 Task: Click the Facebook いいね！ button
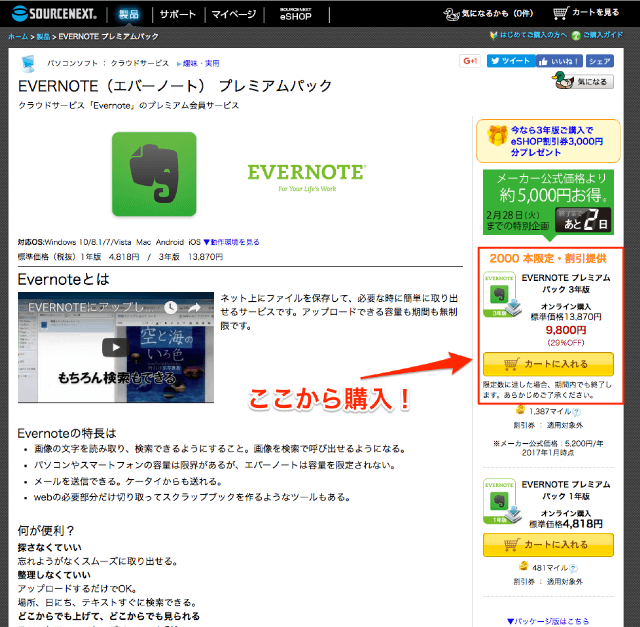[559, 61]
